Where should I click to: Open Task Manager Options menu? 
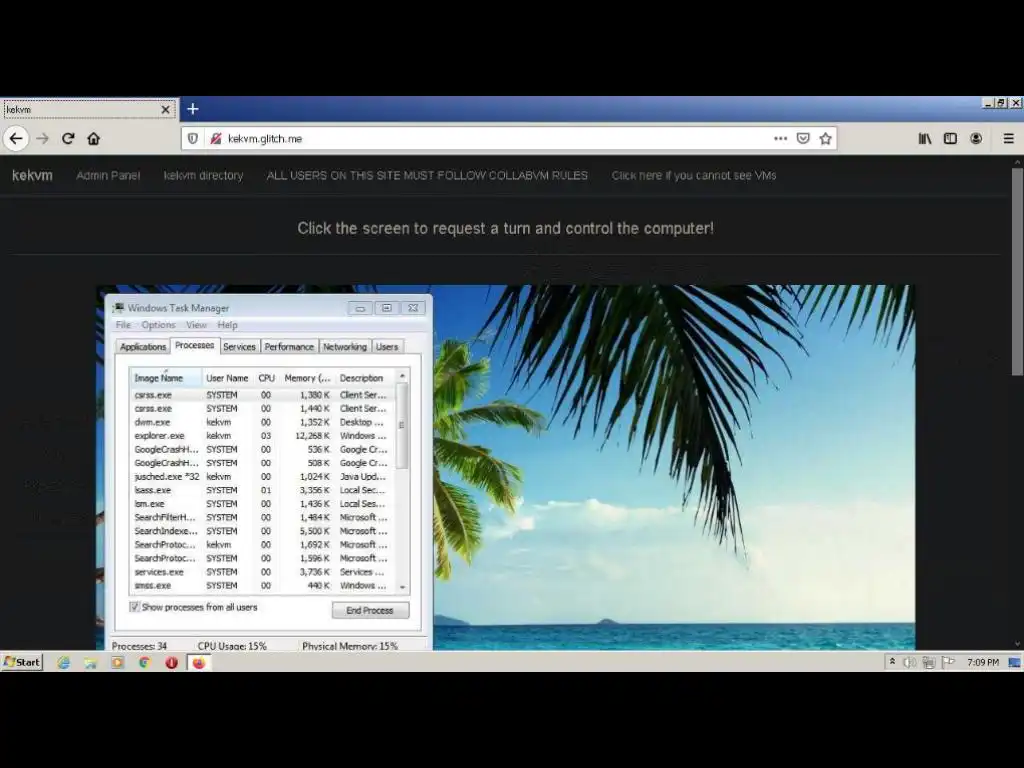click(158, 325)
